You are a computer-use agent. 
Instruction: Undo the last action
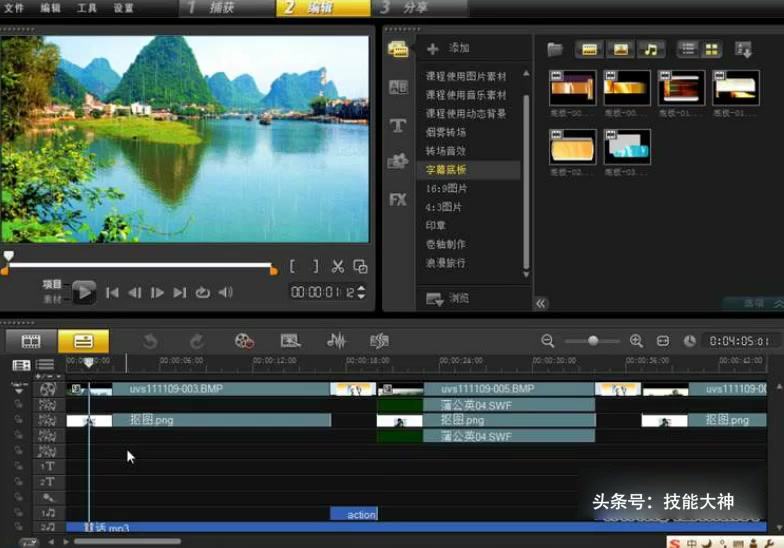[x=150, y=342]
